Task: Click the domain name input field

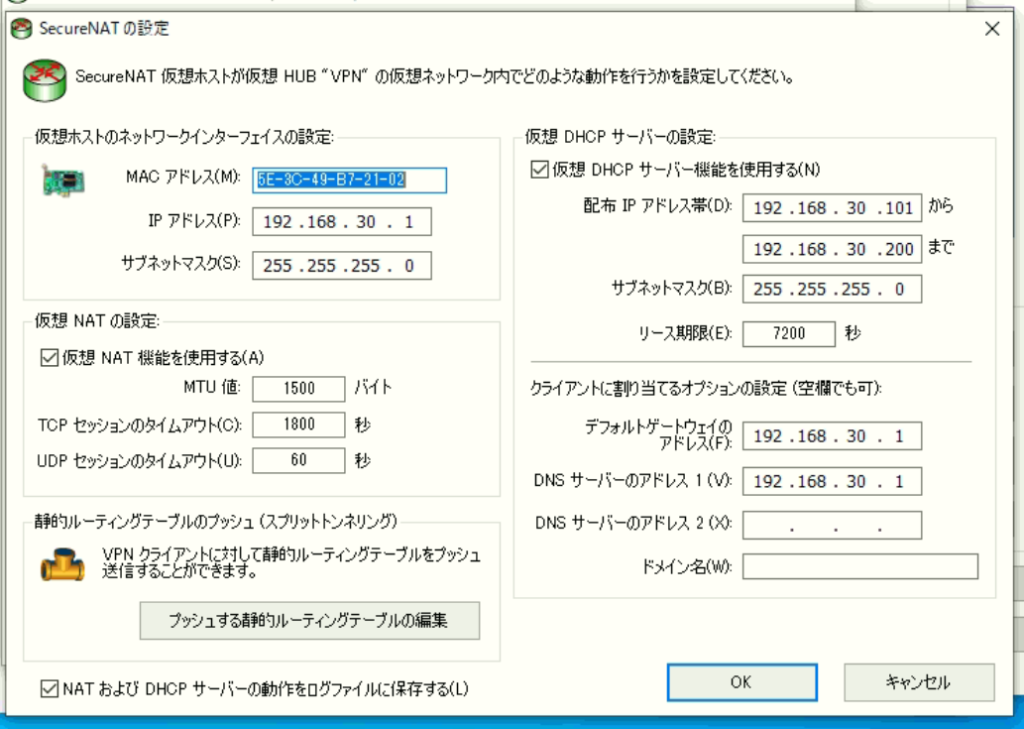Action: click(x=860, y=566)
